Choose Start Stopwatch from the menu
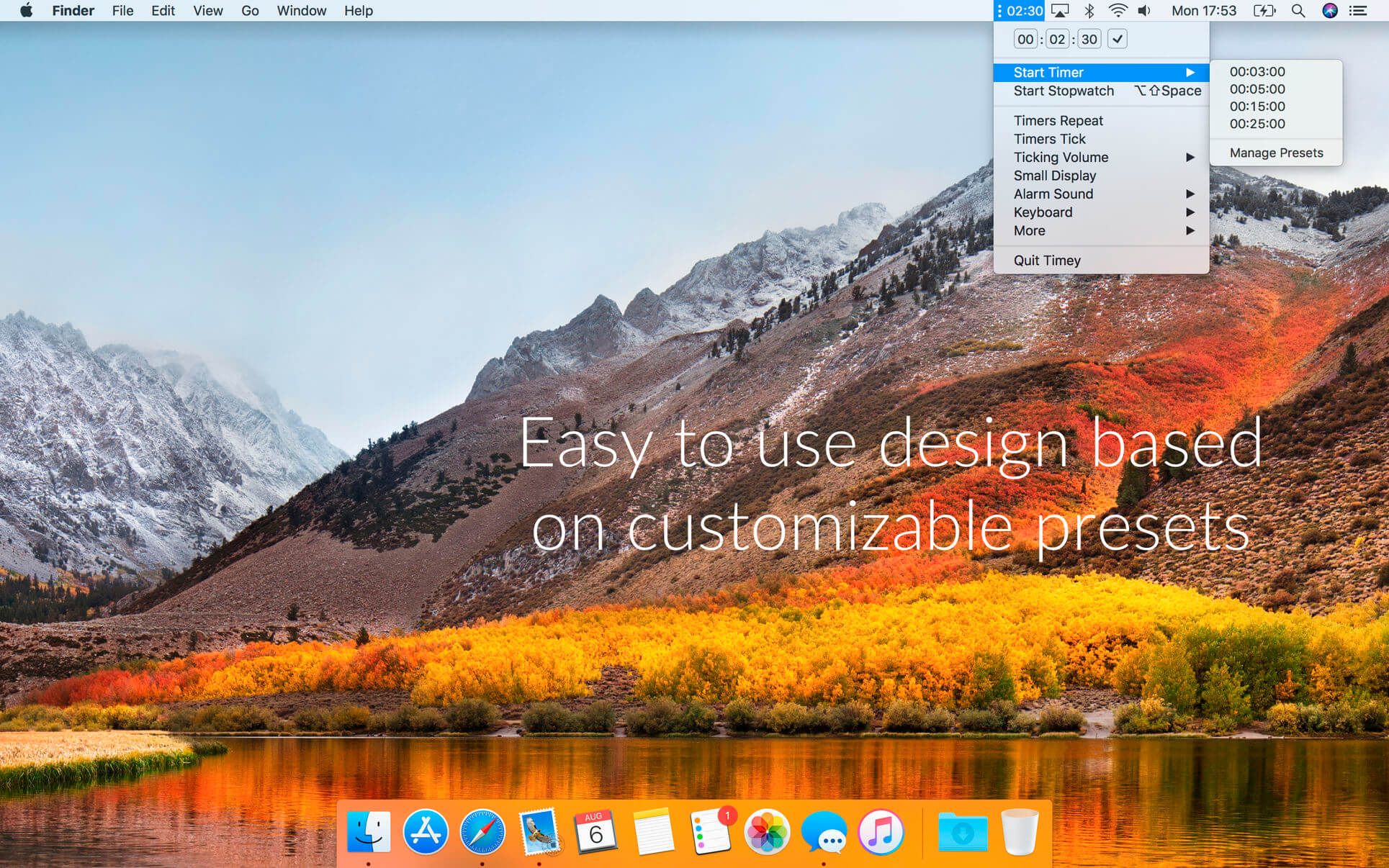 (x=1064, y=91)
